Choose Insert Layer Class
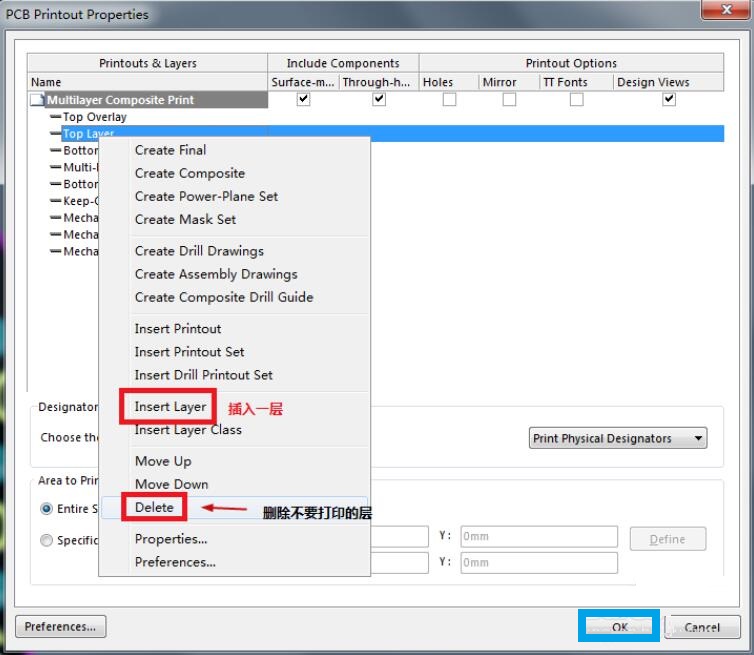754x655 pixels. pyautogui.click(x=188, y=430)
